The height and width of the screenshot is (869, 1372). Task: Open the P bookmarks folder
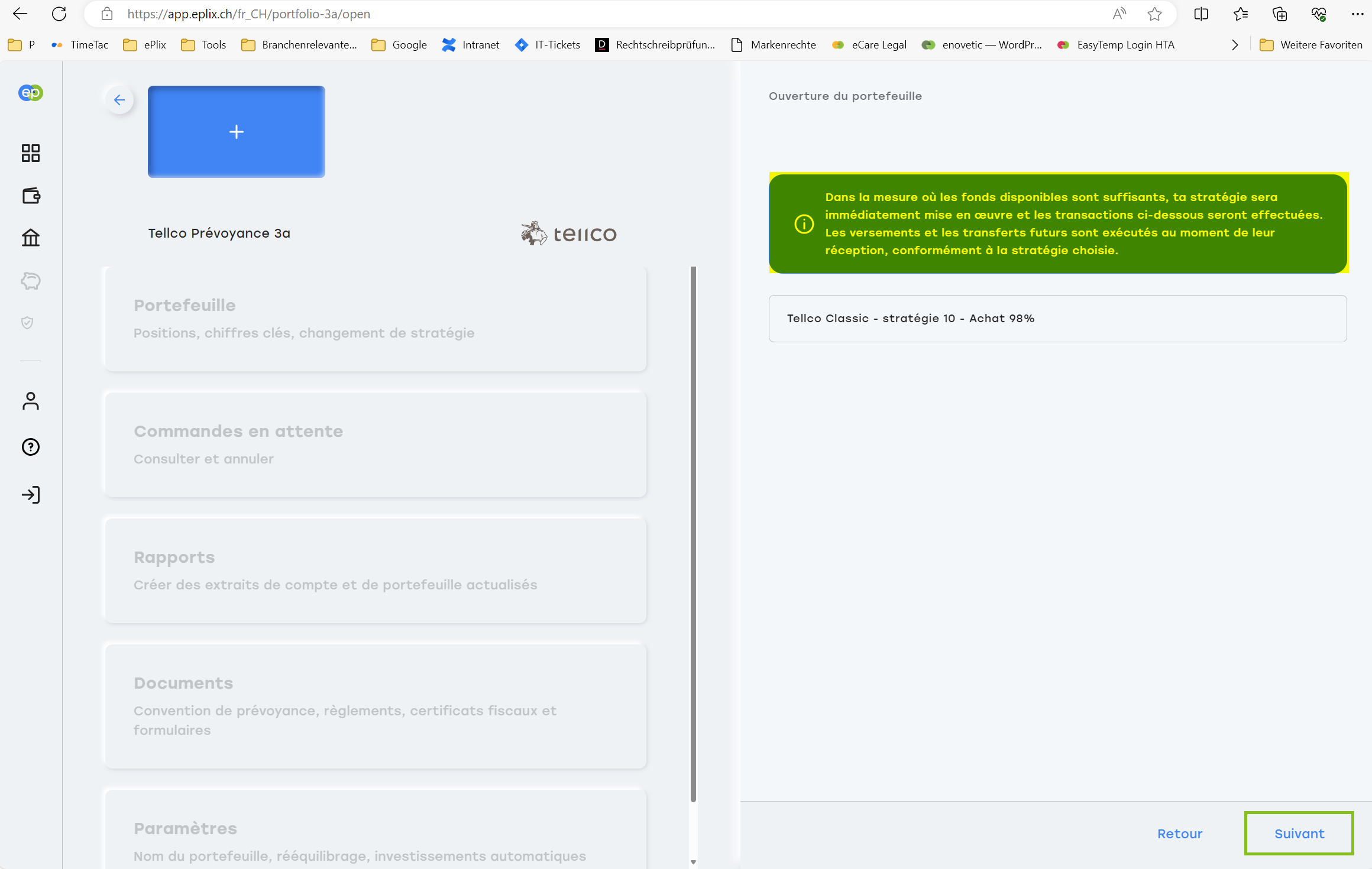[21, 45]
